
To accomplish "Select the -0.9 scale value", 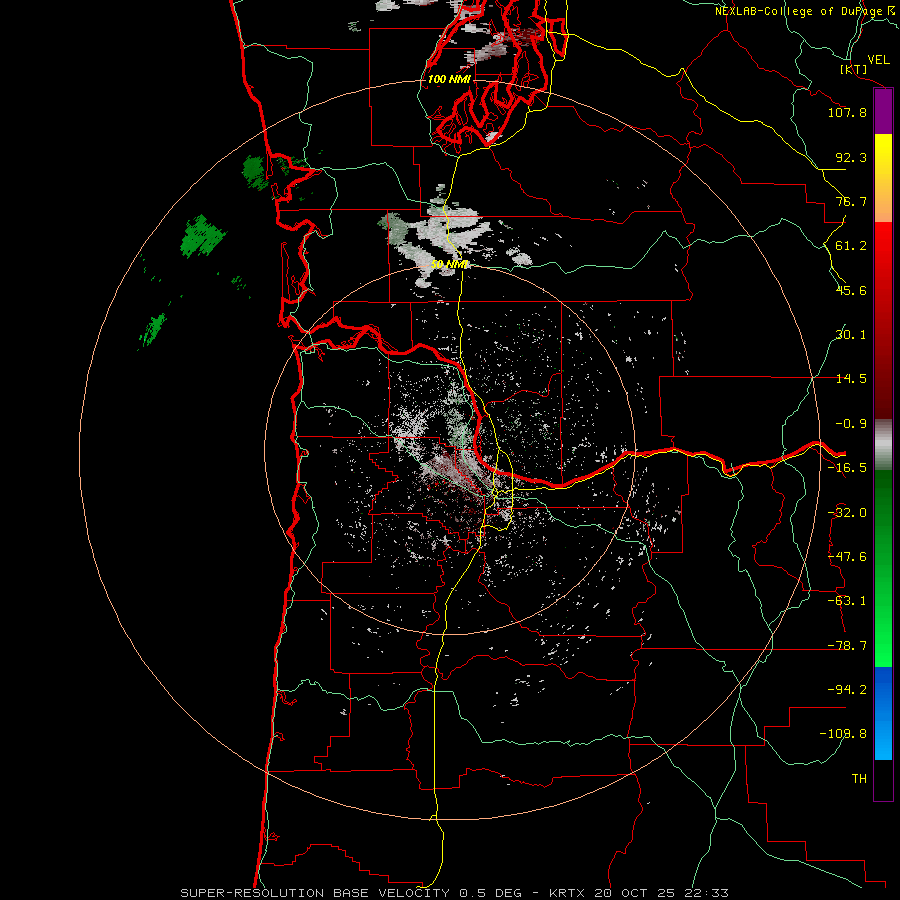I will [851, 424].
